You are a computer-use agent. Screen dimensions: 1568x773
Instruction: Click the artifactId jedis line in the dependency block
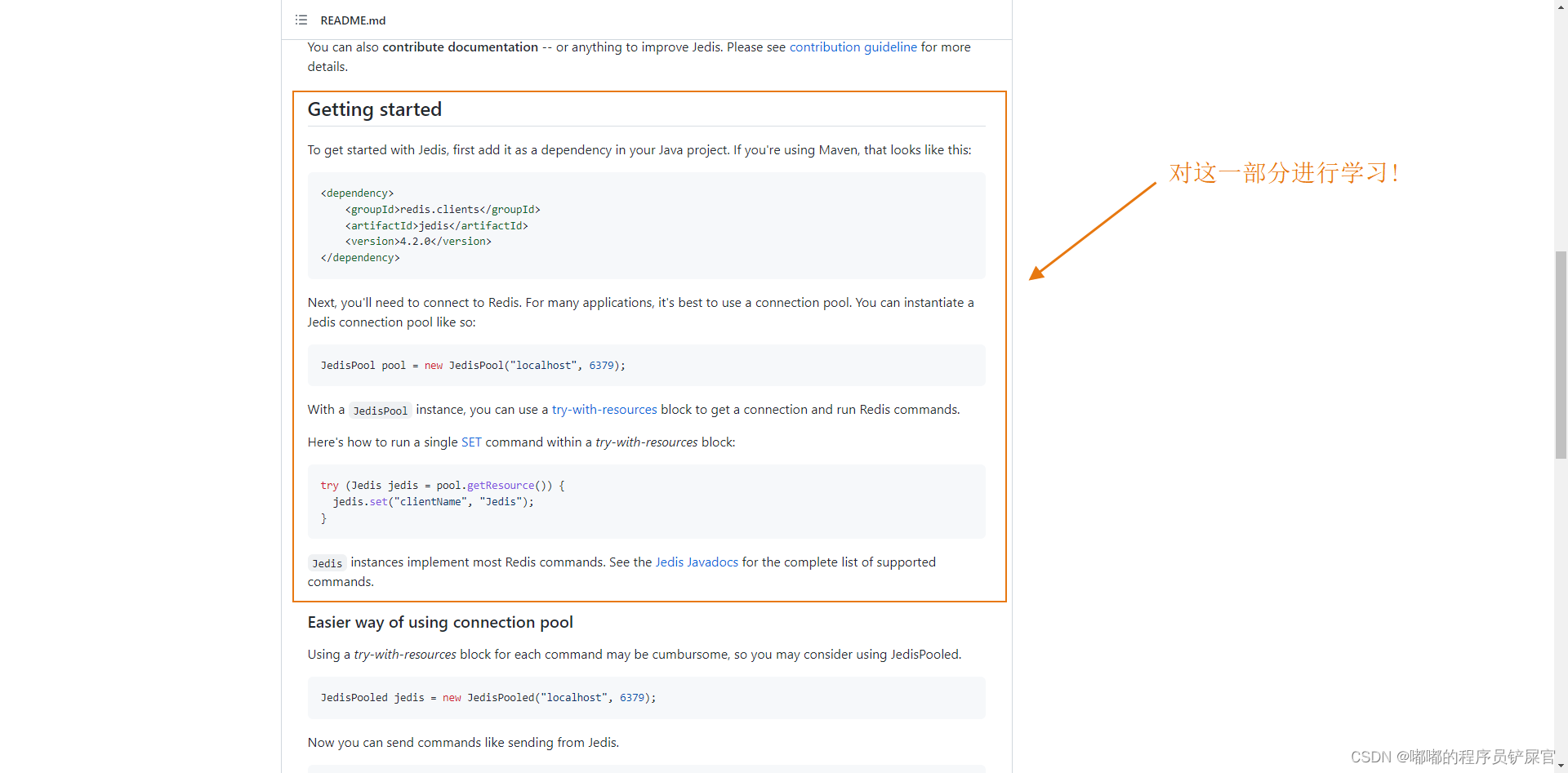436,226
